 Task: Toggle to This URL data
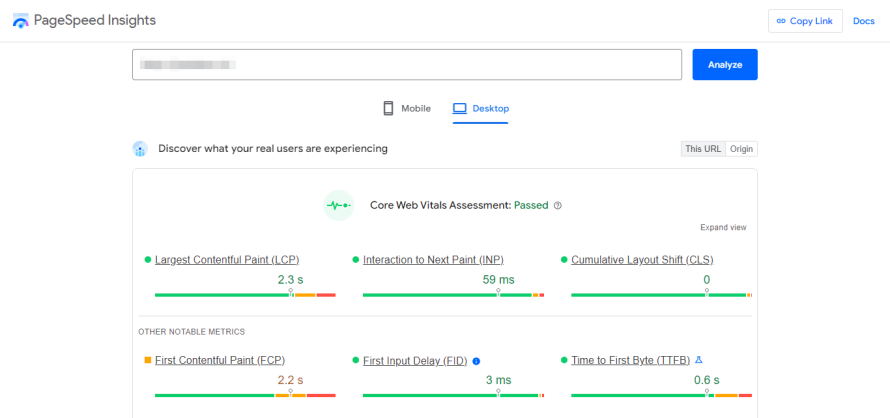(x=703, y=149)
